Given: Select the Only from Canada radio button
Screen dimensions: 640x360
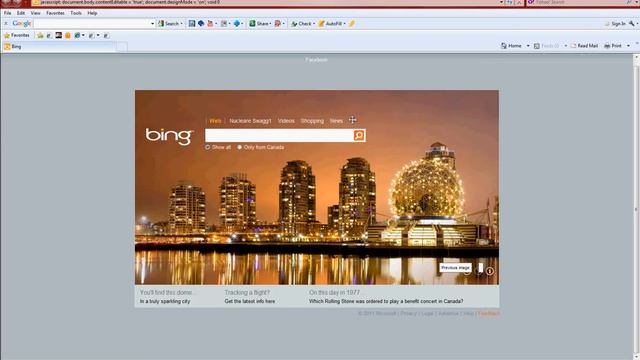Looking at the screenshot, I should 240,147.
